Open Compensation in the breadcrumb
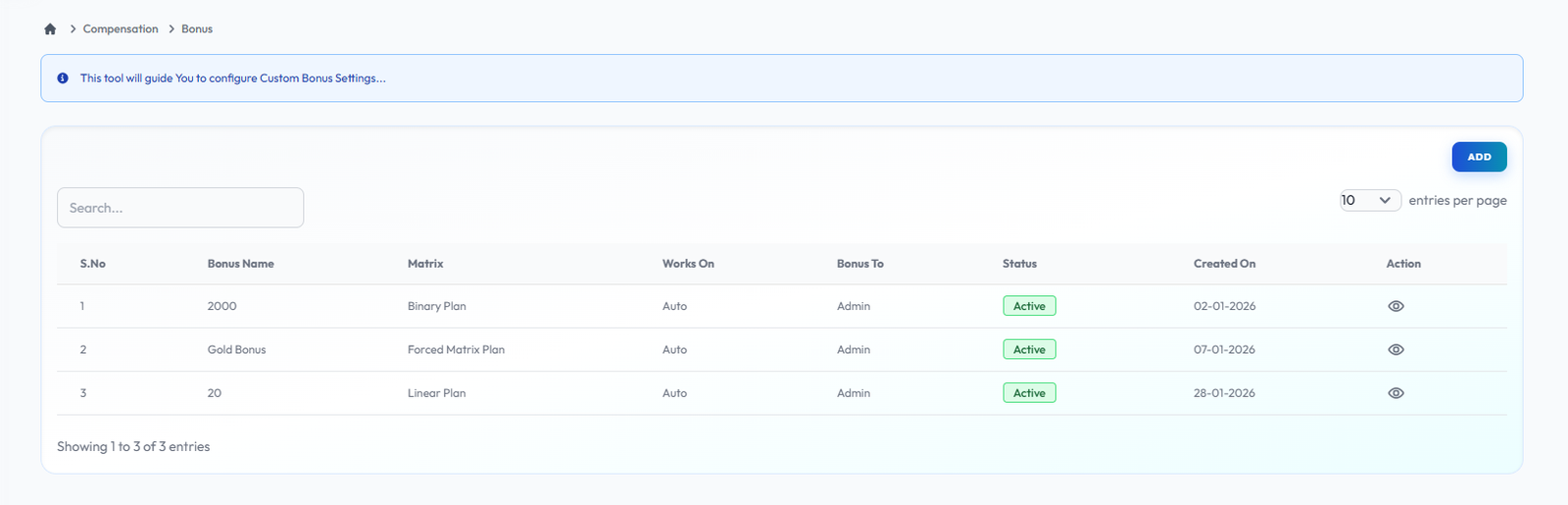 (121, 29)
